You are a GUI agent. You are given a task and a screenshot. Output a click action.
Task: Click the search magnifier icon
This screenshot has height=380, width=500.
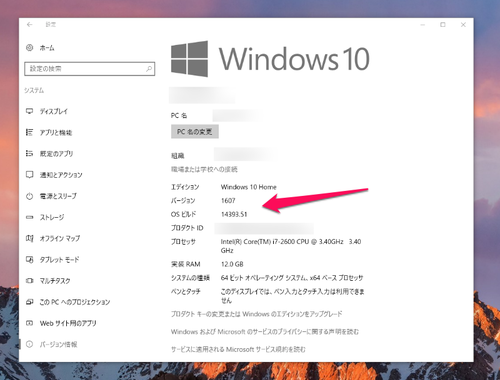click(x=149, y=69)
